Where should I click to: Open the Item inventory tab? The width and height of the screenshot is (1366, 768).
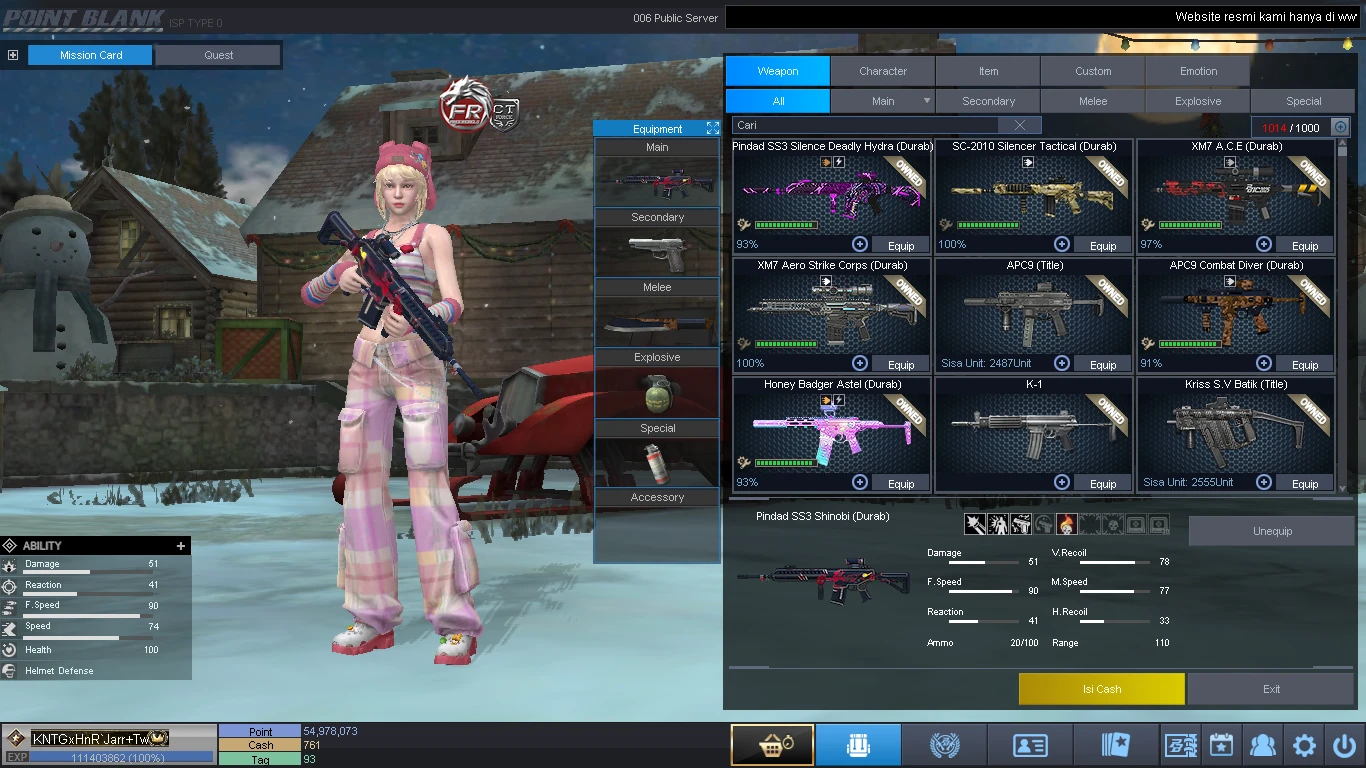point(988,71)
